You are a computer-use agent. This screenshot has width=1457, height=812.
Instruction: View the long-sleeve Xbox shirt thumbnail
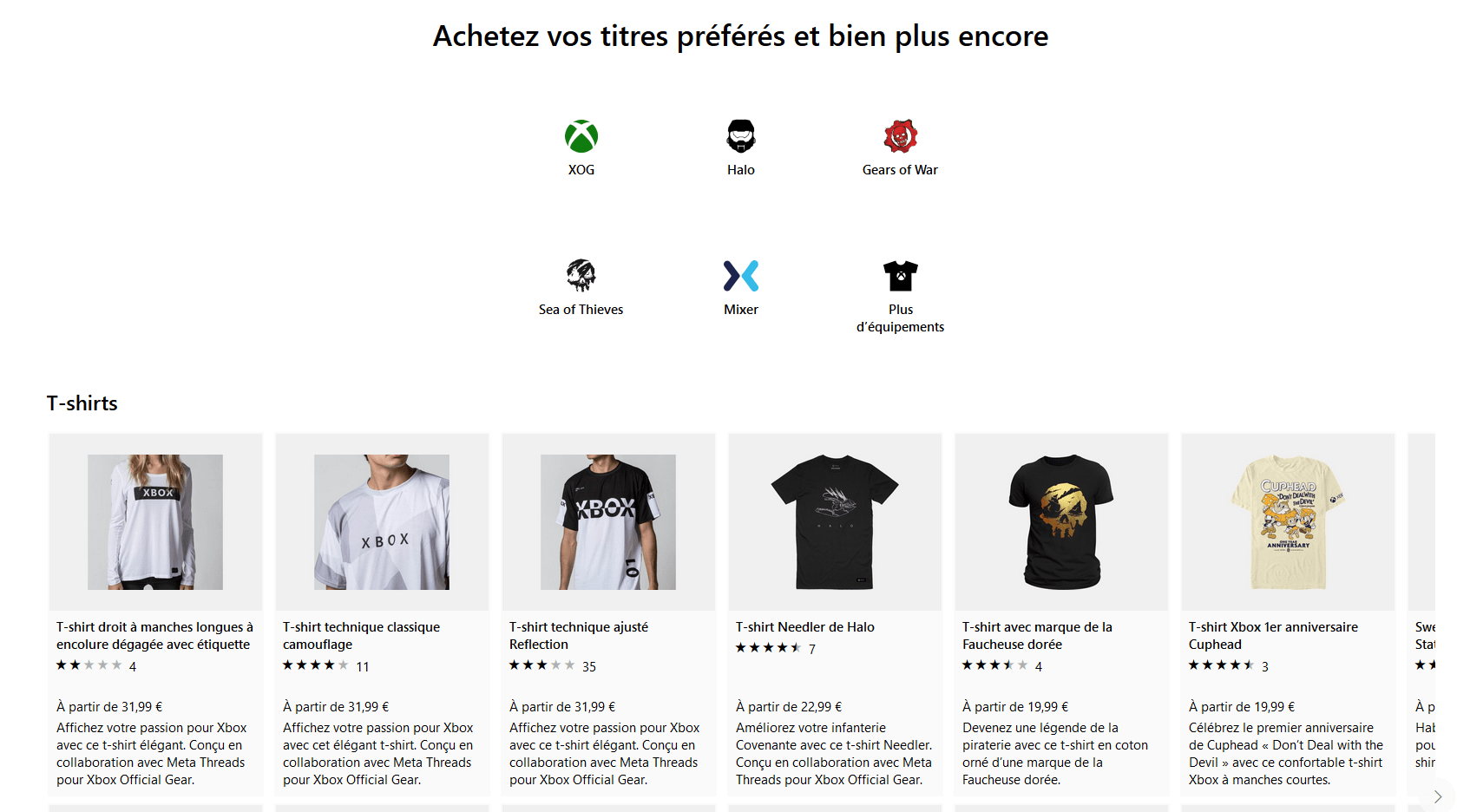coord(155,522)
